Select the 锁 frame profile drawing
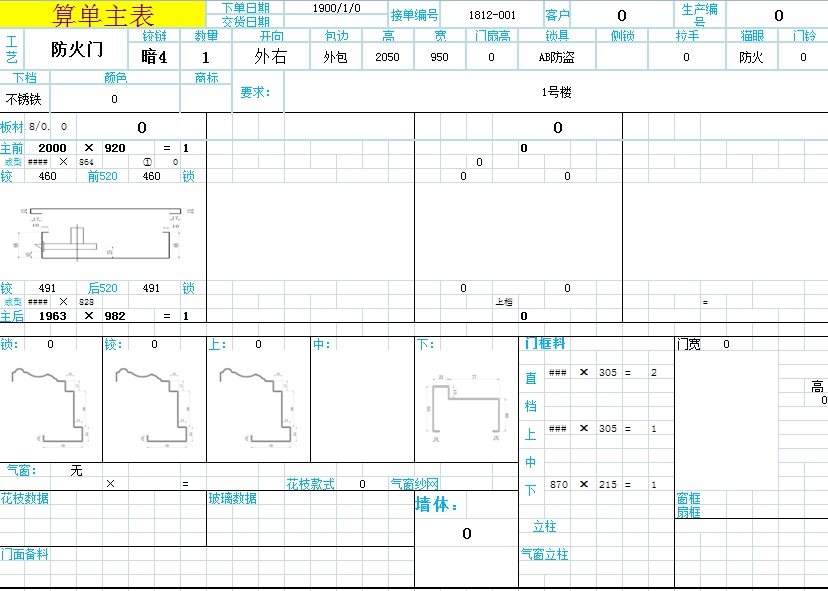The image size is (828, 591). pos(49,403)
